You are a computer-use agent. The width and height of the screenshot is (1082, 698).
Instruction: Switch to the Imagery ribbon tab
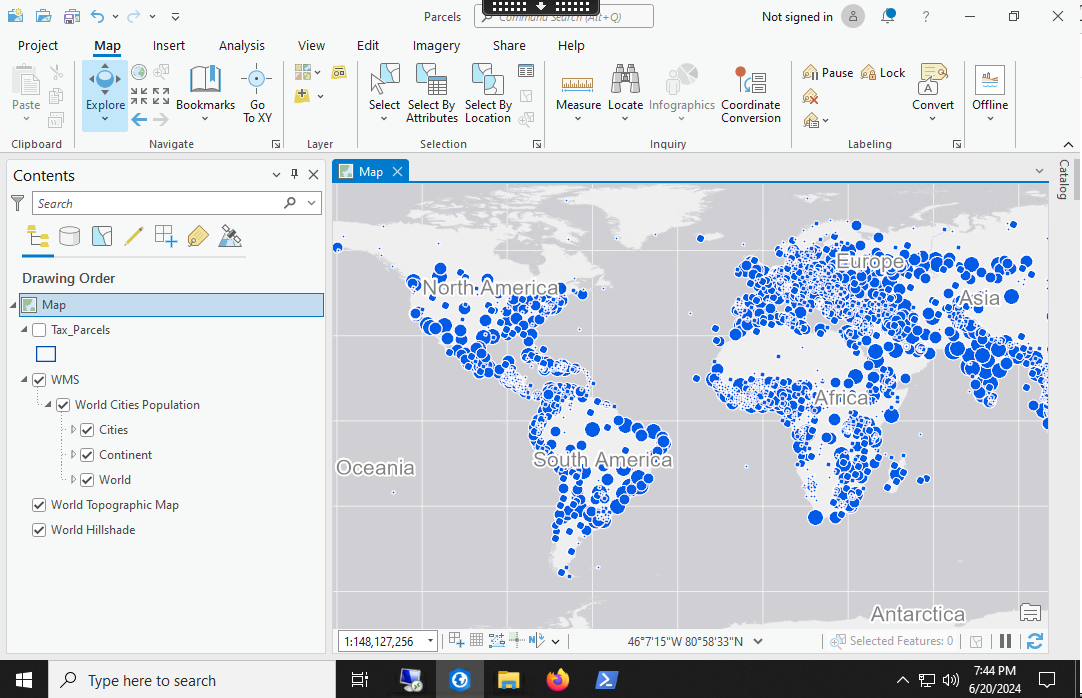(436, 45)
